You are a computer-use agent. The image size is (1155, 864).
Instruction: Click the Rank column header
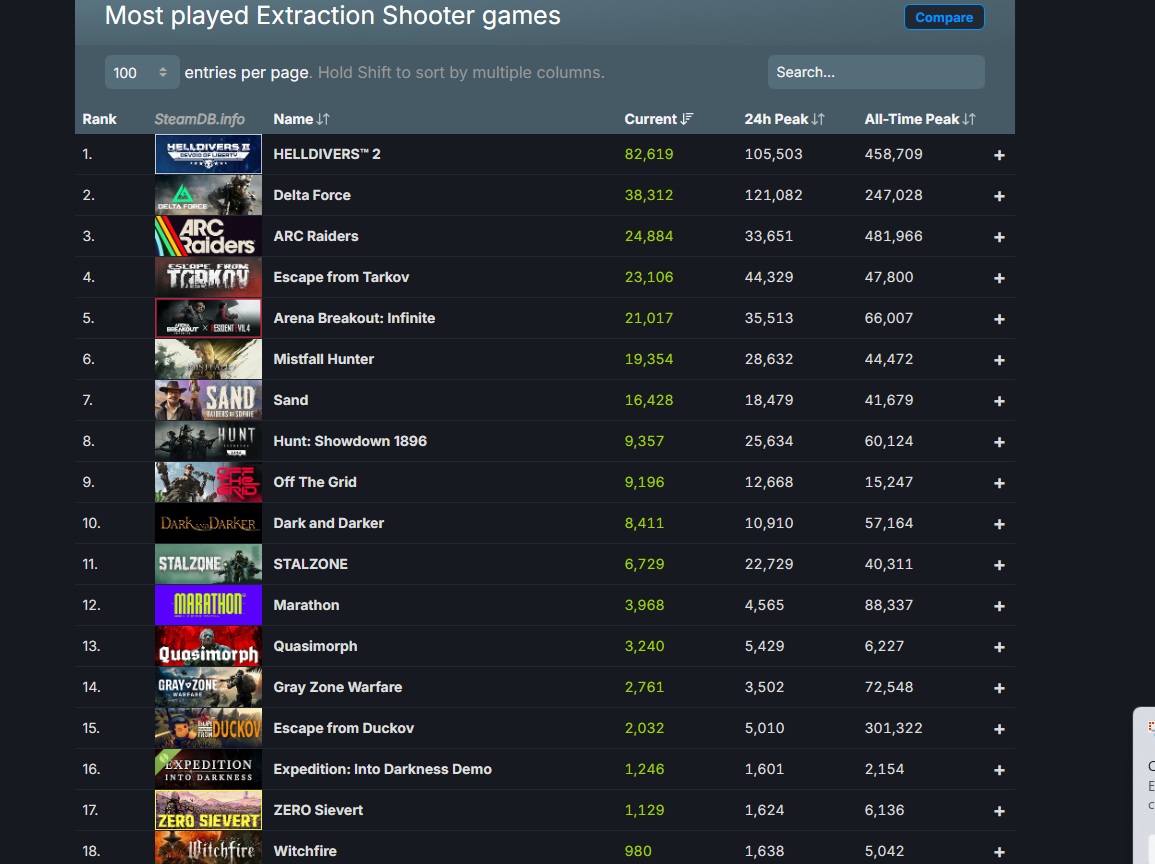(x=99, y=119)
